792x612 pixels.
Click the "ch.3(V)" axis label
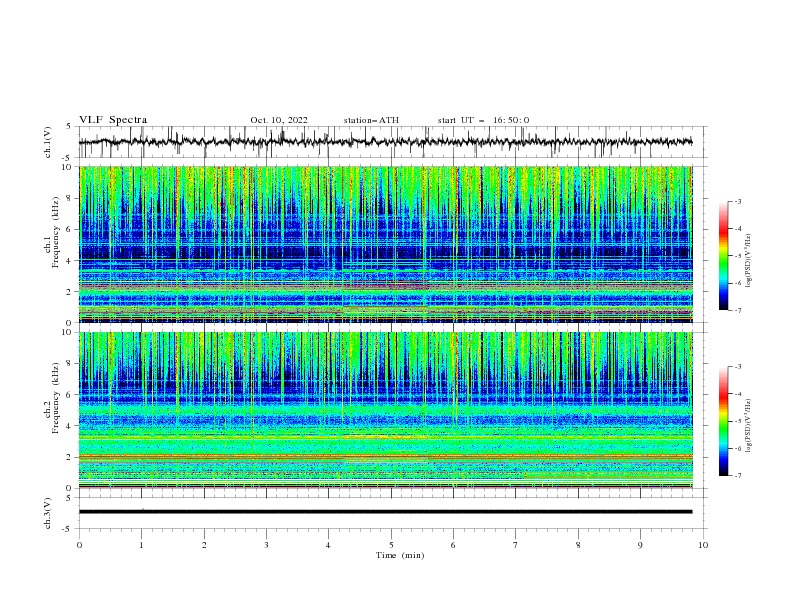(48, 513)
